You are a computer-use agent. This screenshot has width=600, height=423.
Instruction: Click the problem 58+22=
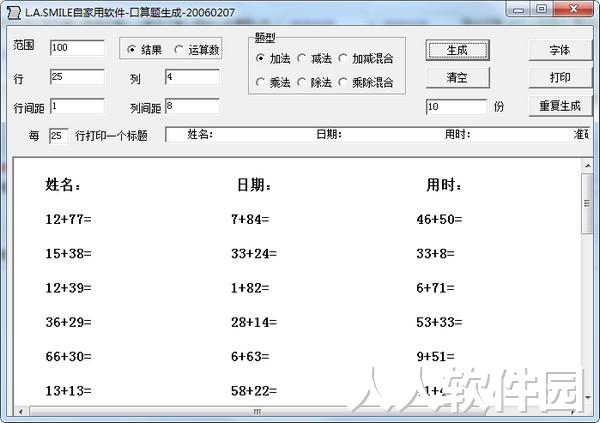(x=254, y=391)
